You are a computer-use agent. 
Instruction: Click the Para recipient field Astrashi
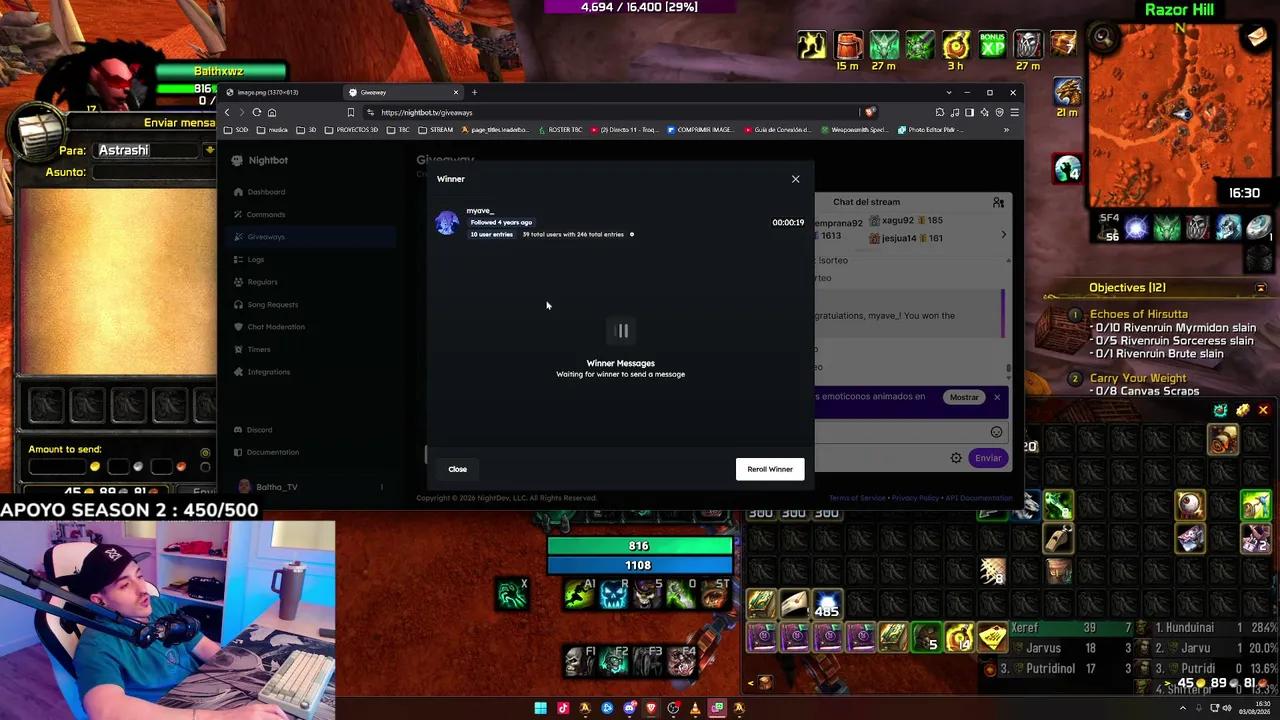147,150
